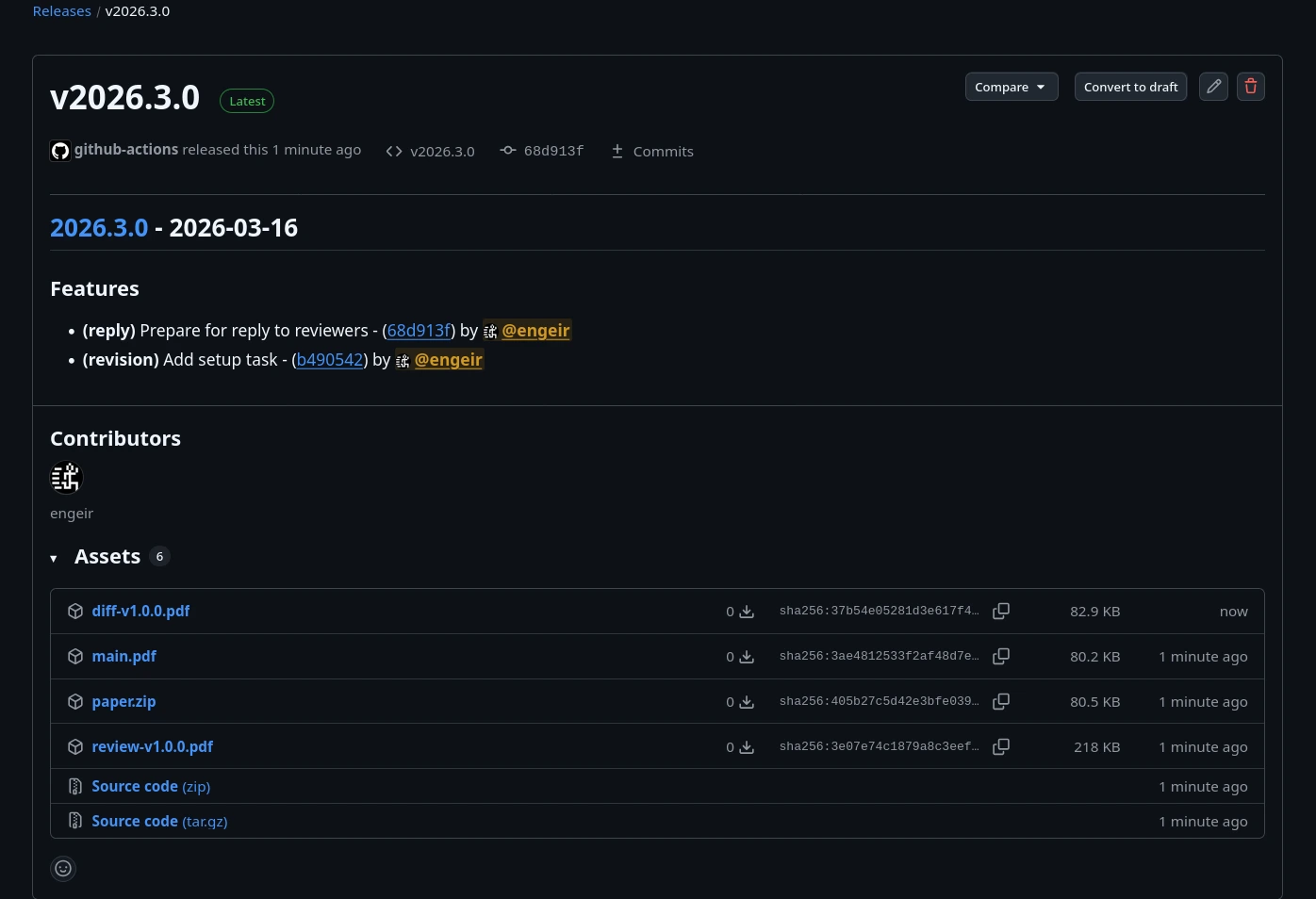Click the github-actions avatar icon
This screenshot has width=1316, height=899.
click(x=60, y=151)
